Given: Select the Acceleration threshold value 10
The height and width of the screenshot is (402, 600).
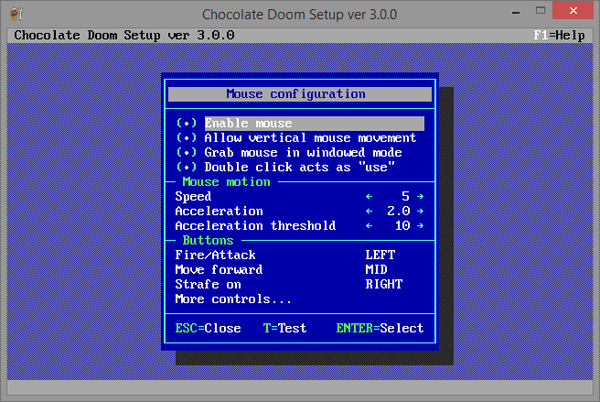Looking at the screenshot, I should pos(403,226).
